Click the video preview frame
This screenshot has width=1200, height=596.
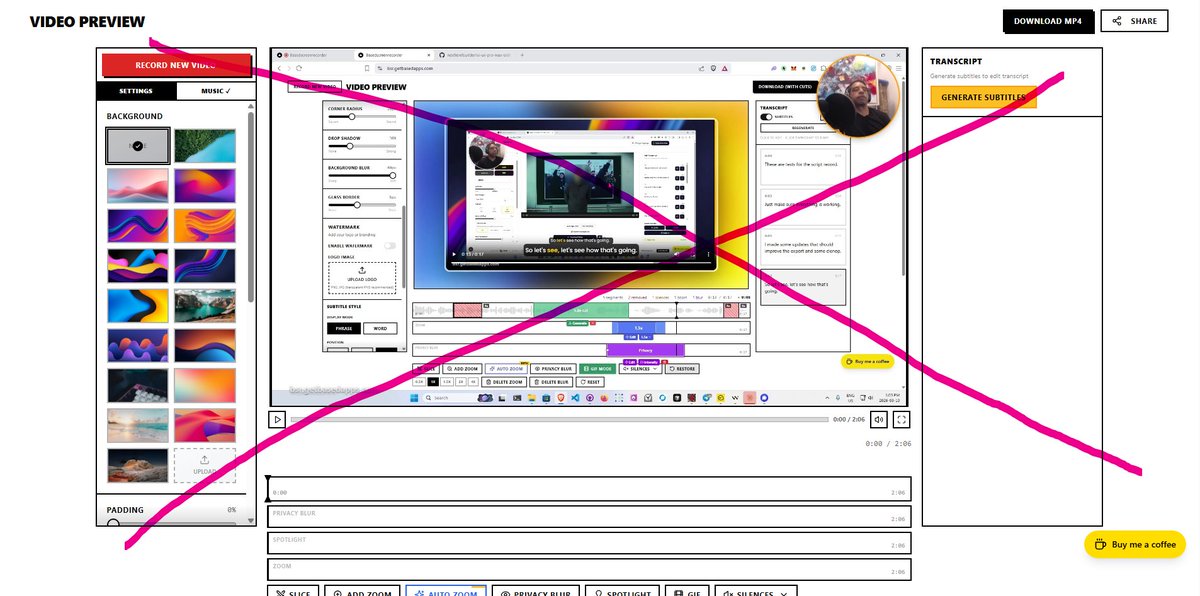(x=589, y=226)
